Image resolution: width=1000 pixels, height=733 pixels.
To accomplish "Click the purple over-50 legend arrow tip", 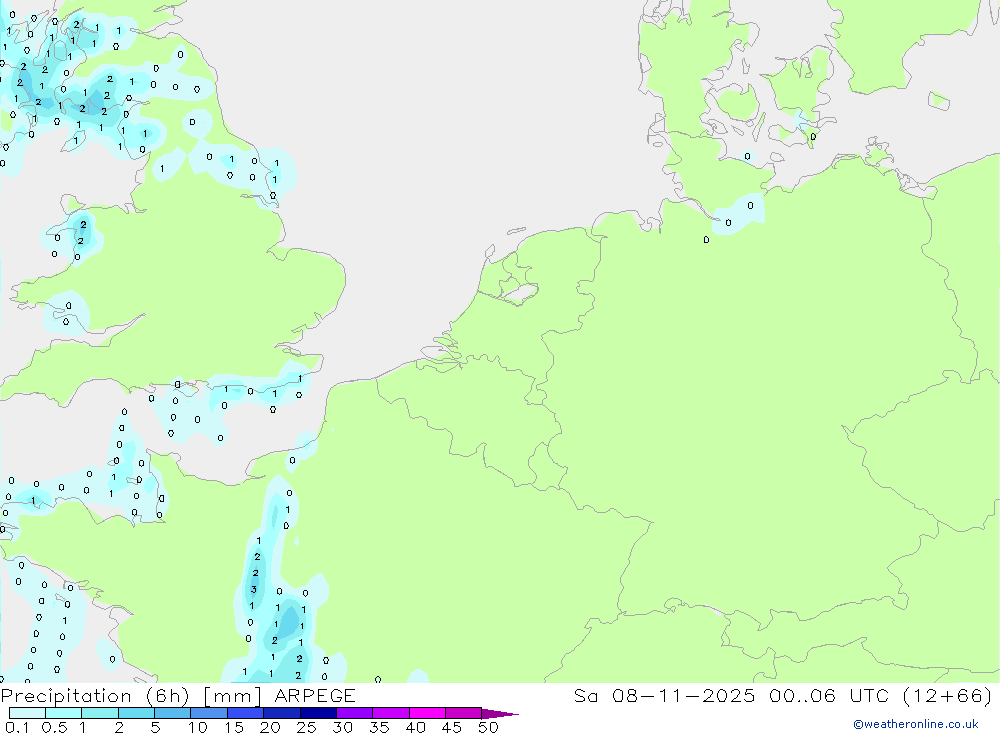I will point(500,713).
